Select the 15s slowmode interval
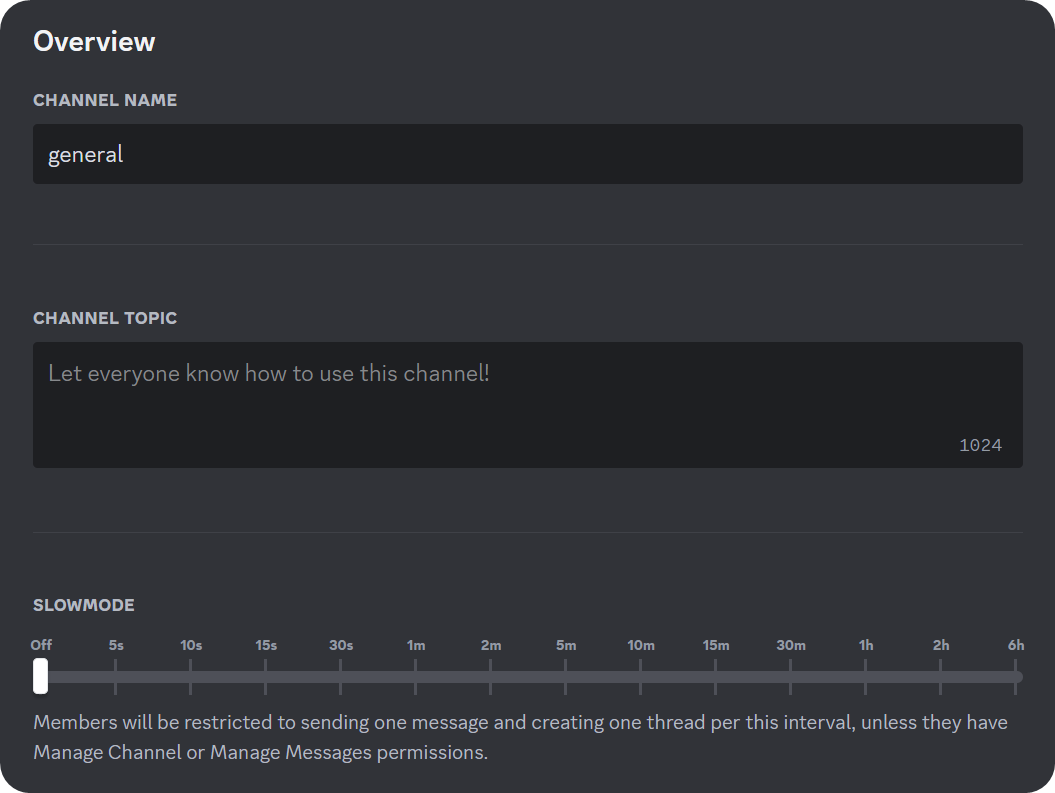The width and height of the screenshot is (1055, 793). click(x=266, y=677)
